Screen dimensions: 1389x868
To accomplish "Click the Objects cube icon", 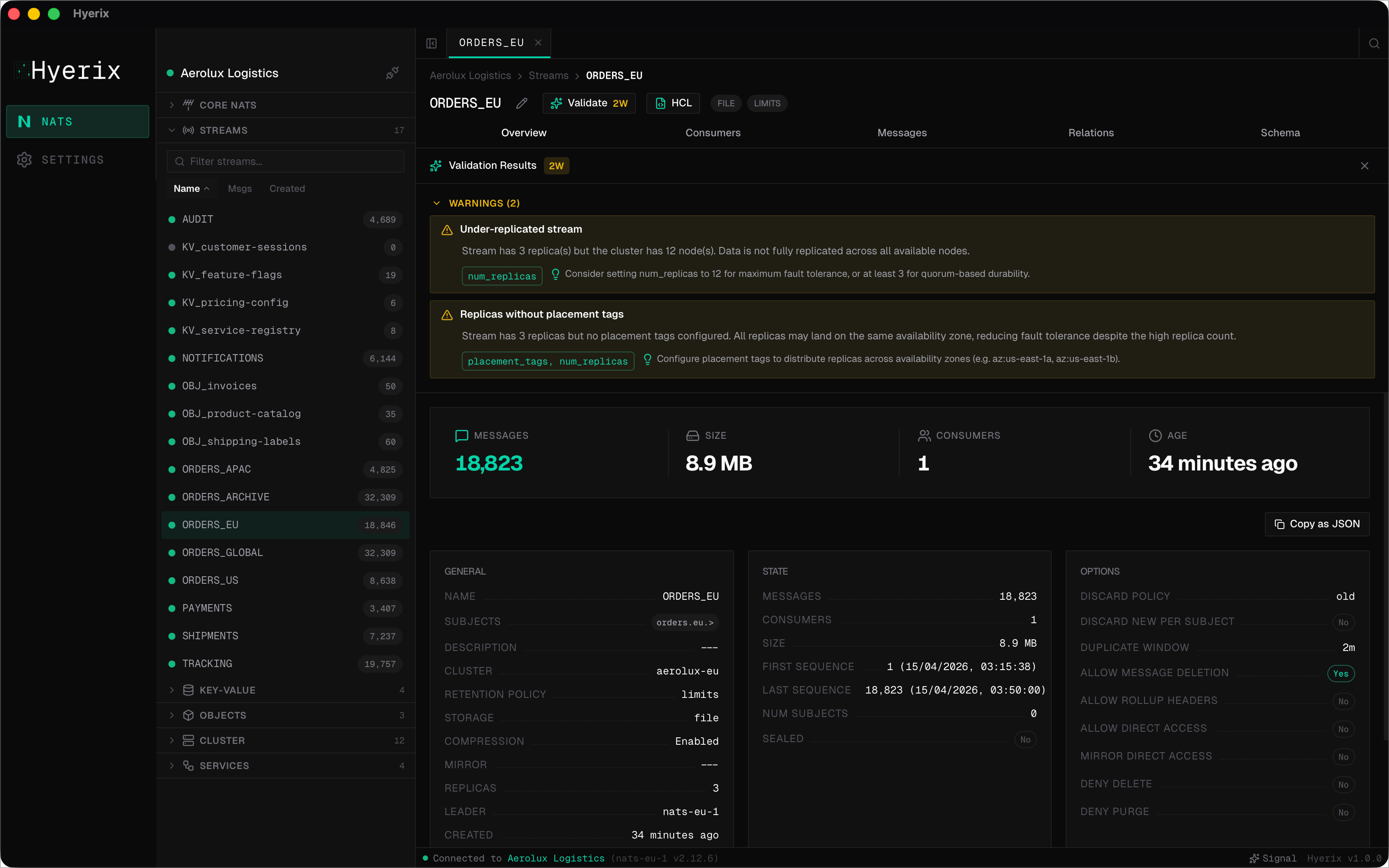I will coord(188,715).
